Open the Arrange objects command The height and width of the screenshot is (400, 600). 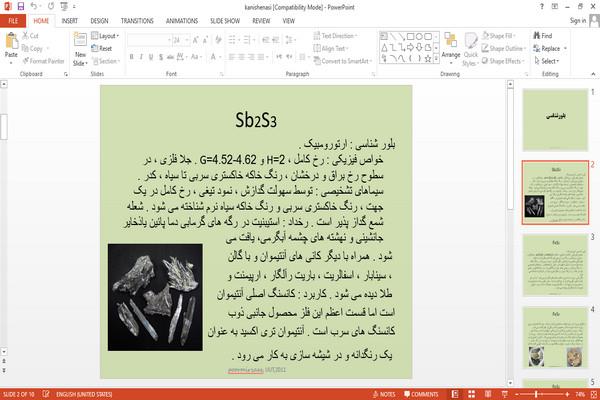click(x=451, y=48)
